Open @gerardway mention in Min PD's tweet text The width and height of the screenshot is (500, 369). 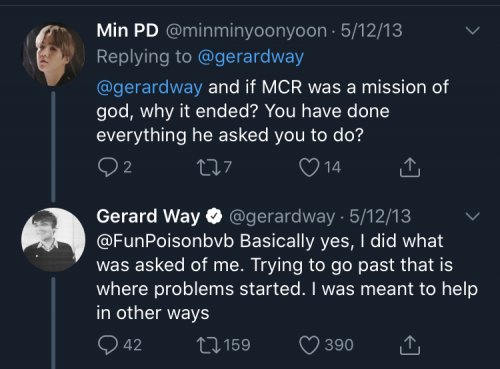tap(149, 87)
